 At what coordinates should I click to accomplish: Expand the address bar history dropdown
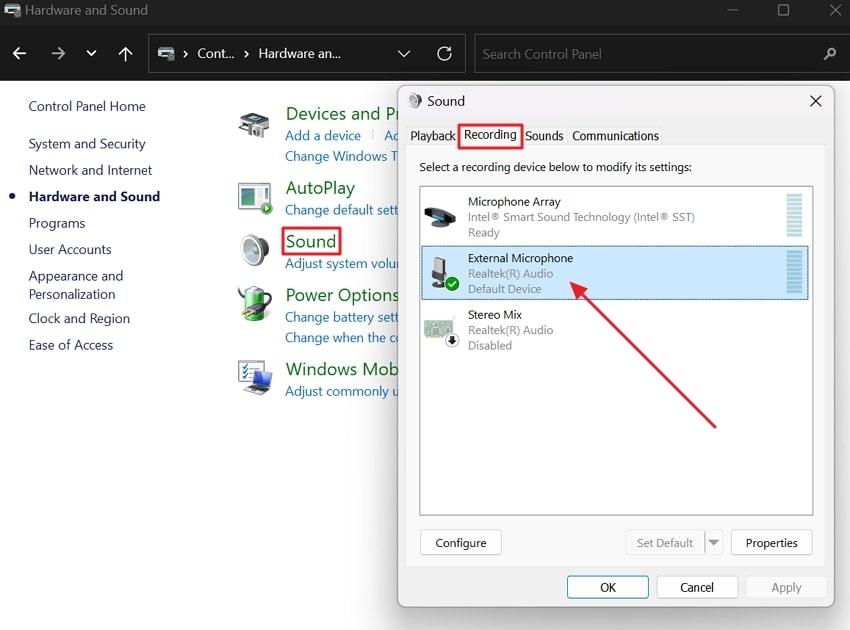pyautogui.click(x=404, y=54)
